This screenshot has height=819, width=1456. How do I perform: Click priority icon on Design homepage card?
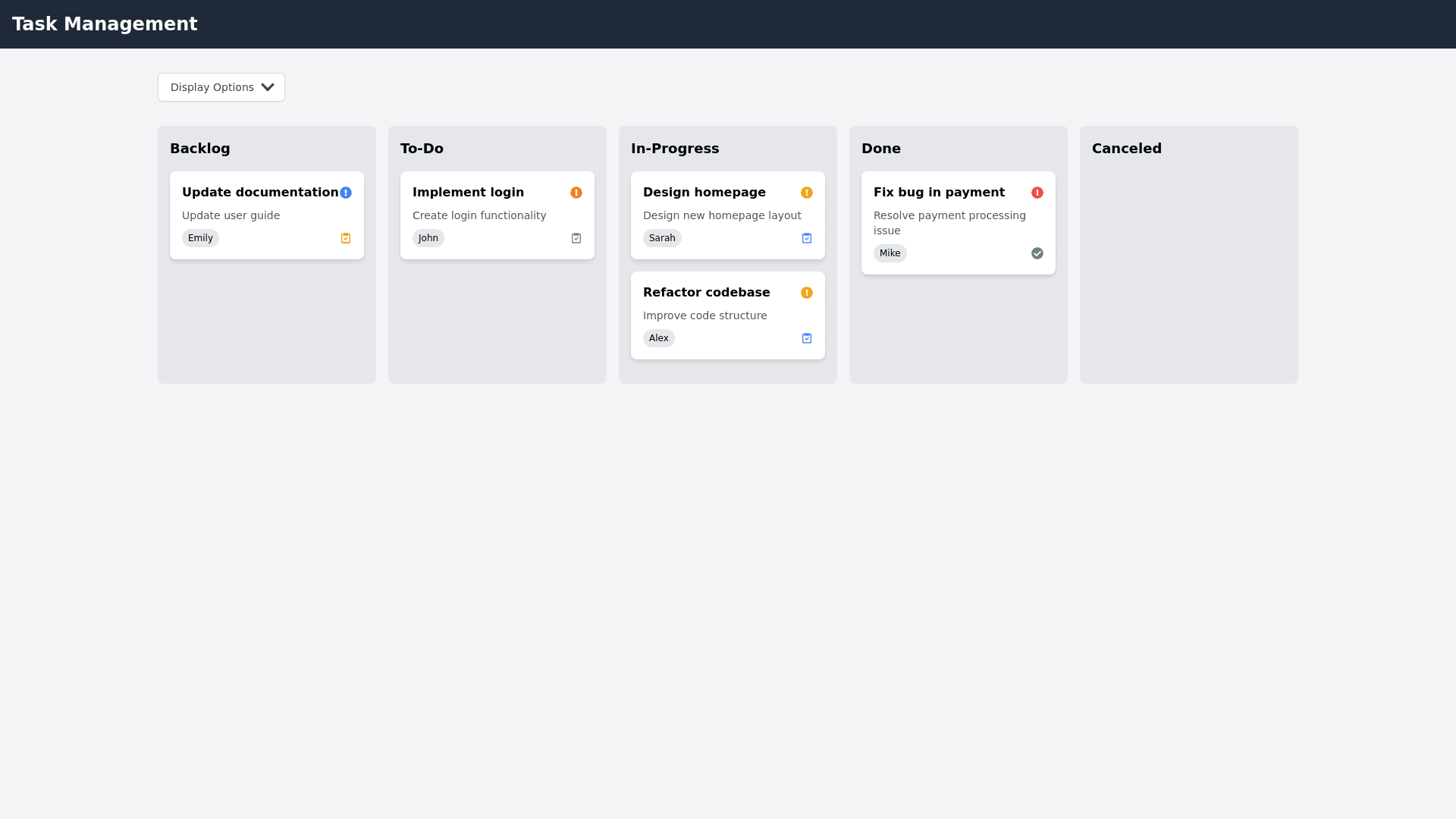click(807, 193)
